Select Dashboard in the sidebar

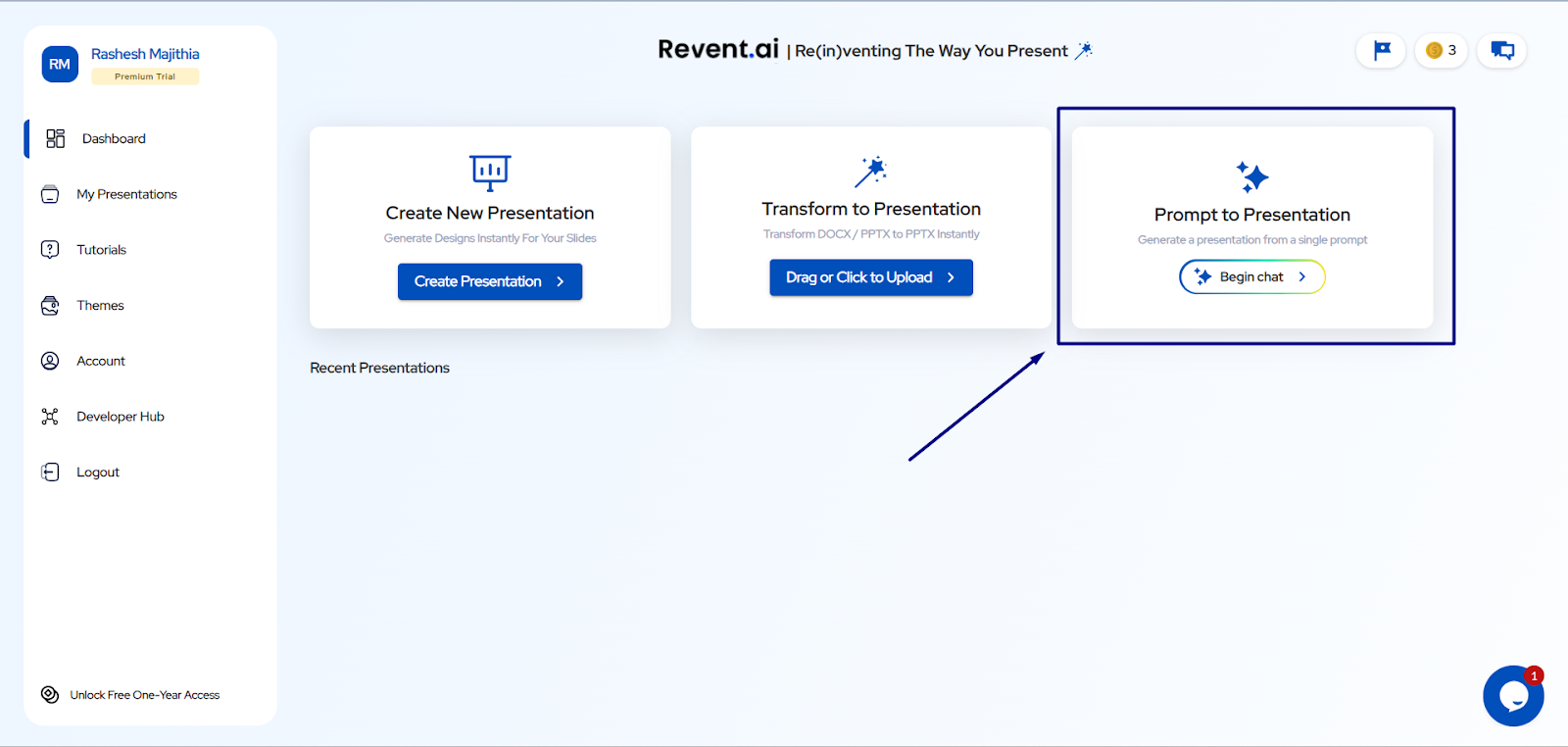114,139
